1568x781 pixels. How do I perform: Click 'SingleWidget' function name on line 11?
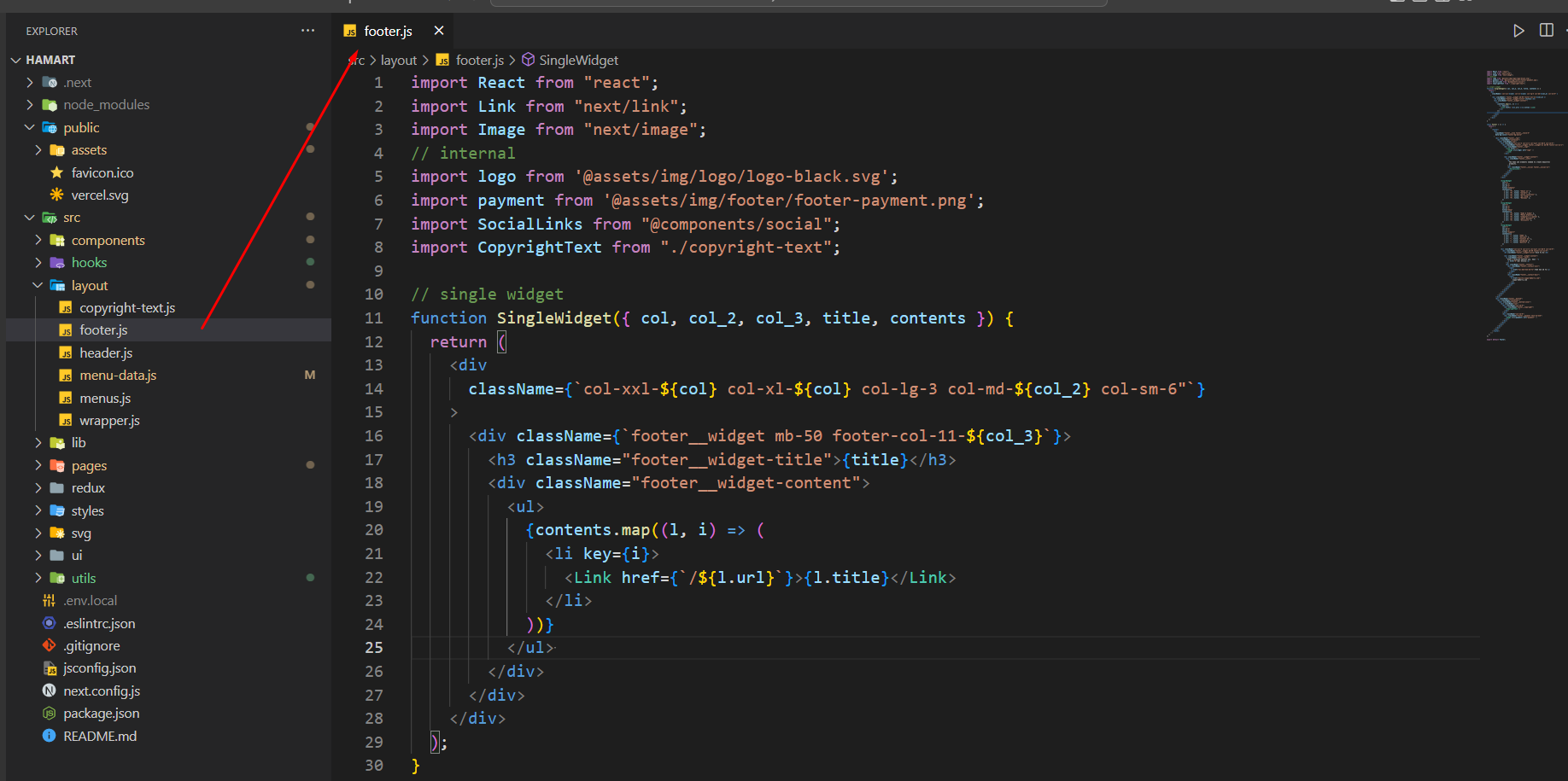(x=554, y=318)
